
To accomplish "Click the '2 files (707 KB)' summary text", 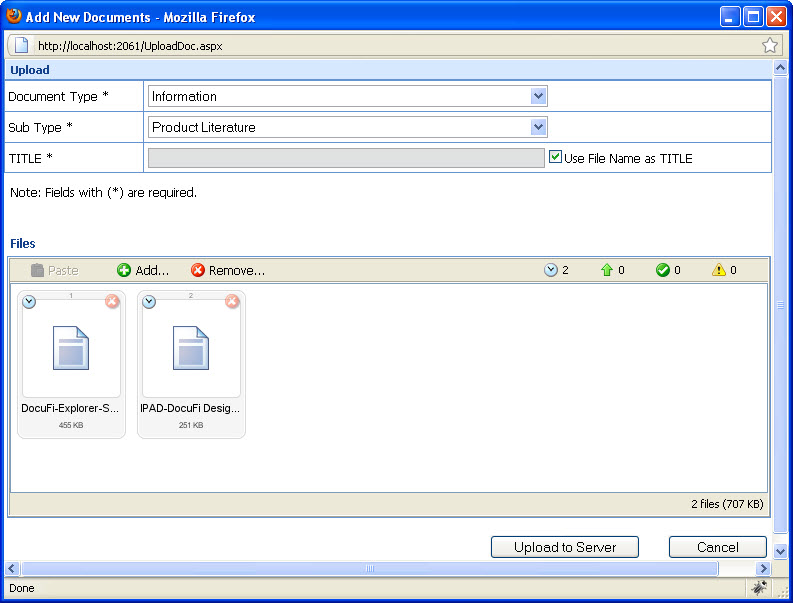I will 727,504.
